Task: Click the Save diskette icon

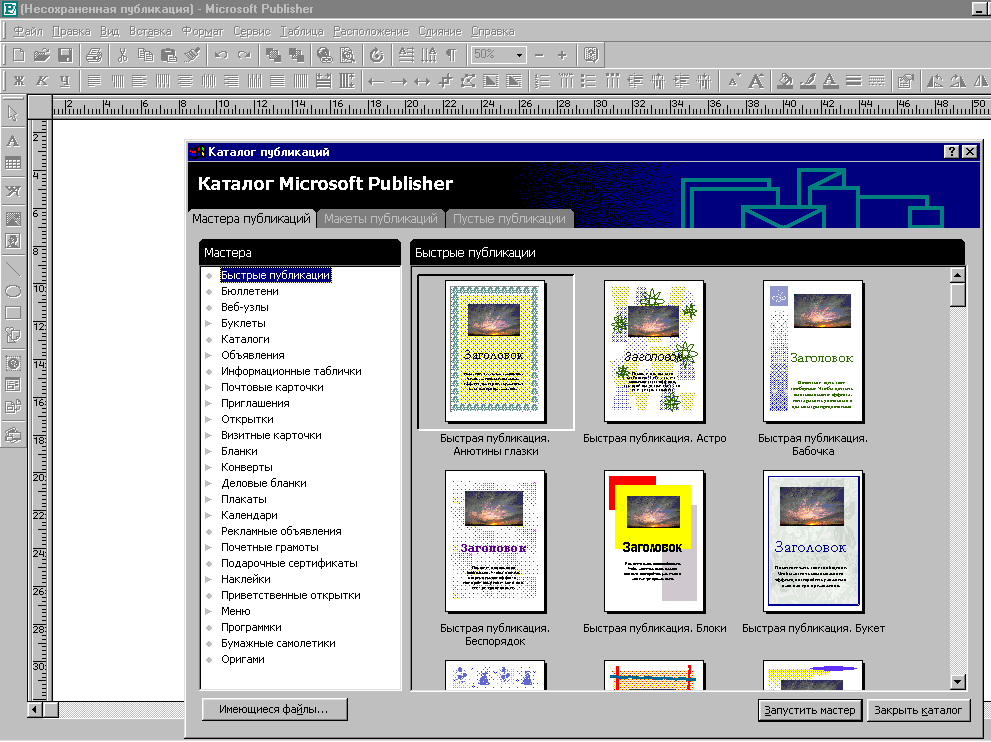Action: 65,55
